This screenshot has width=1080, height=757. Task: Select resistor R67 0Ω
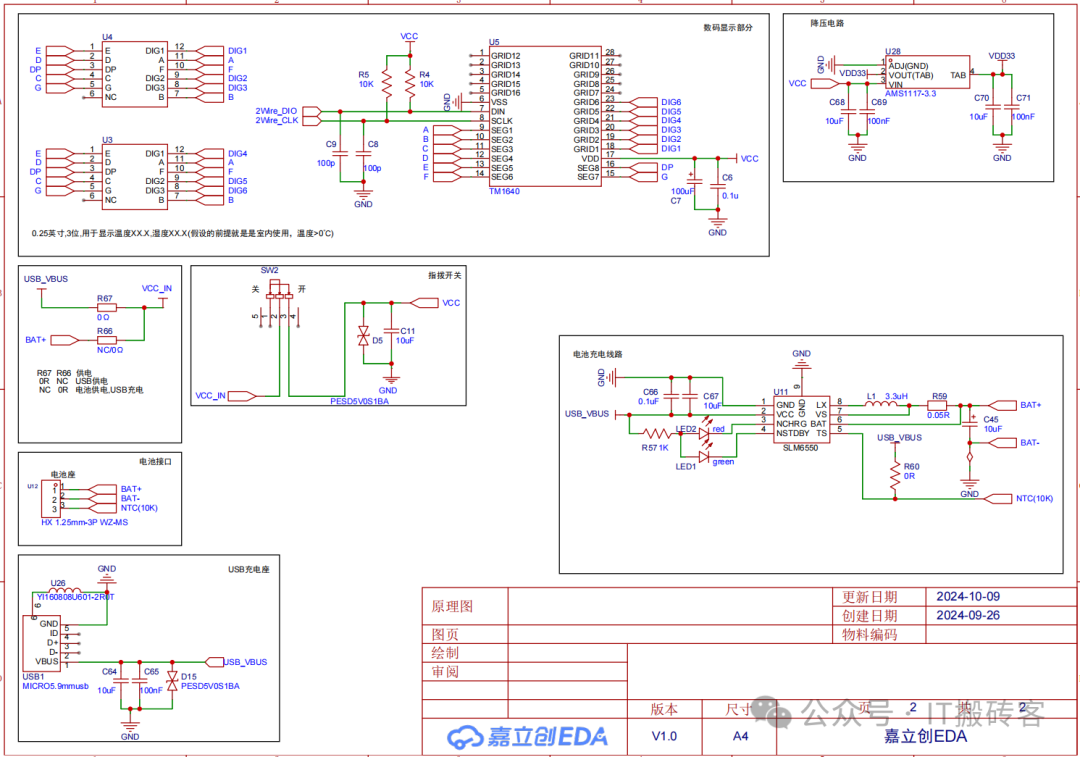coord(106,307)
